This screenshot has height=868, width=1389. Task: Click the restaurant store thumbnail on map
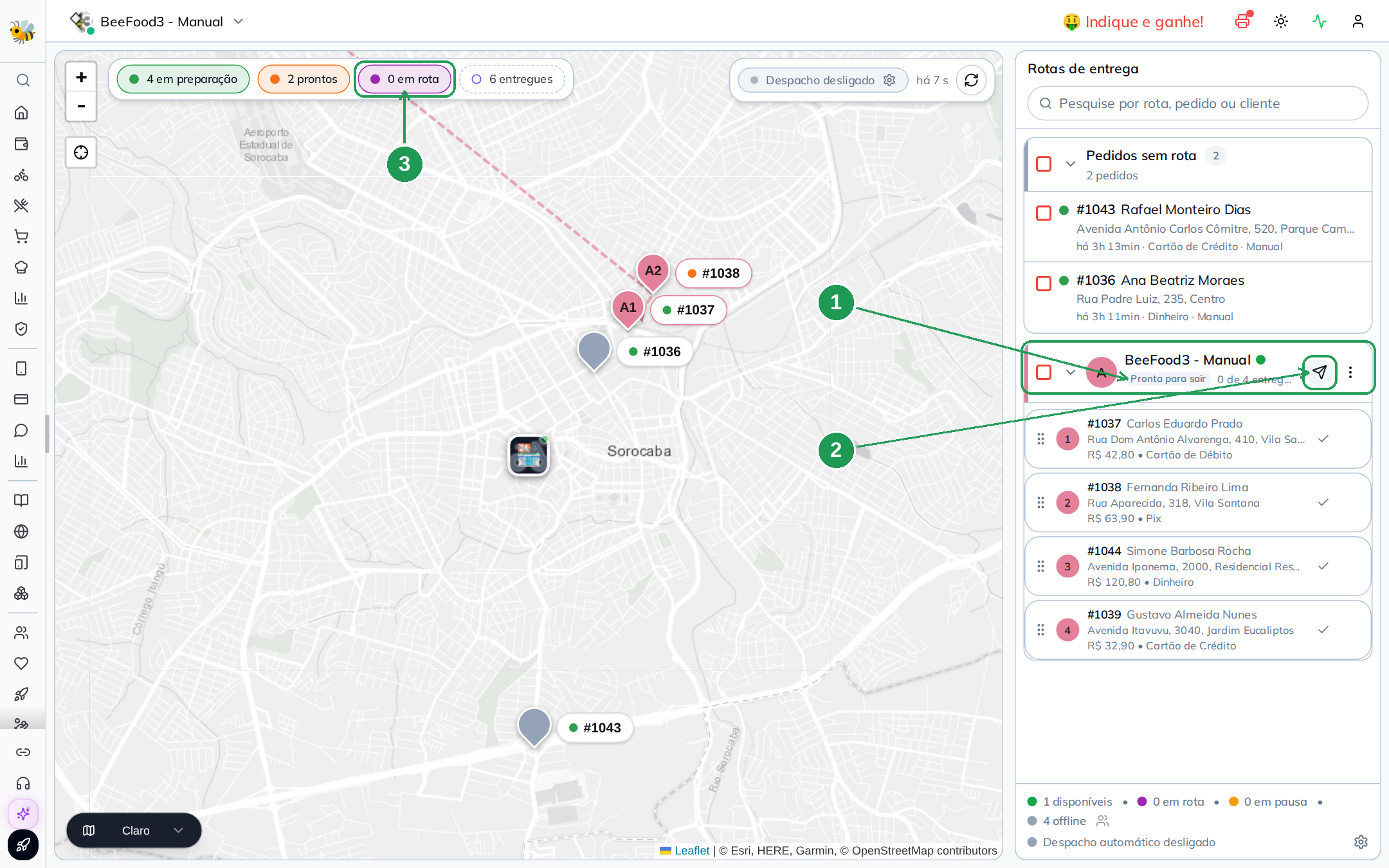point(529,455)
